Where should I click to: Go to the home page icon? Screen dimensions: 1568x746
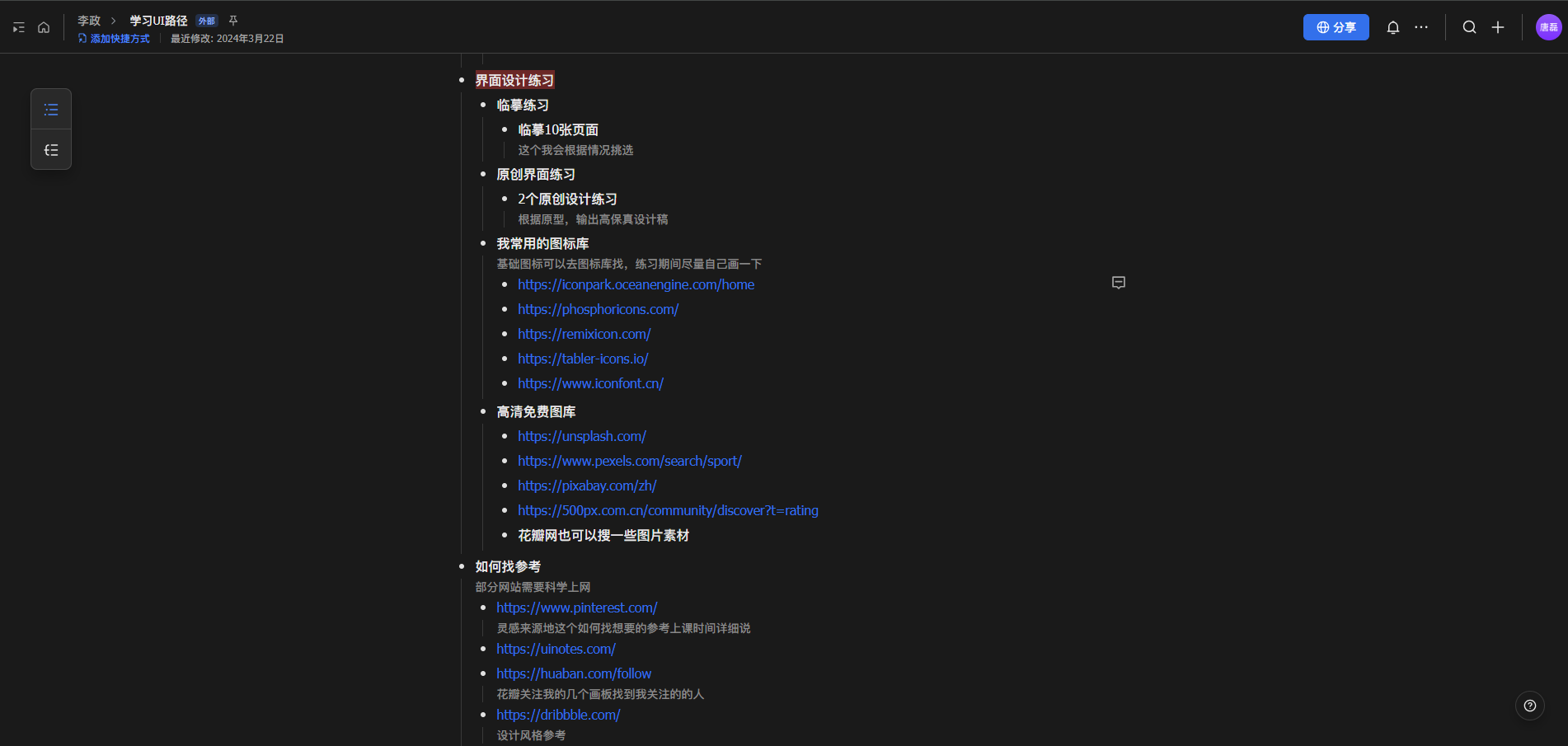(x=44, y=28)
